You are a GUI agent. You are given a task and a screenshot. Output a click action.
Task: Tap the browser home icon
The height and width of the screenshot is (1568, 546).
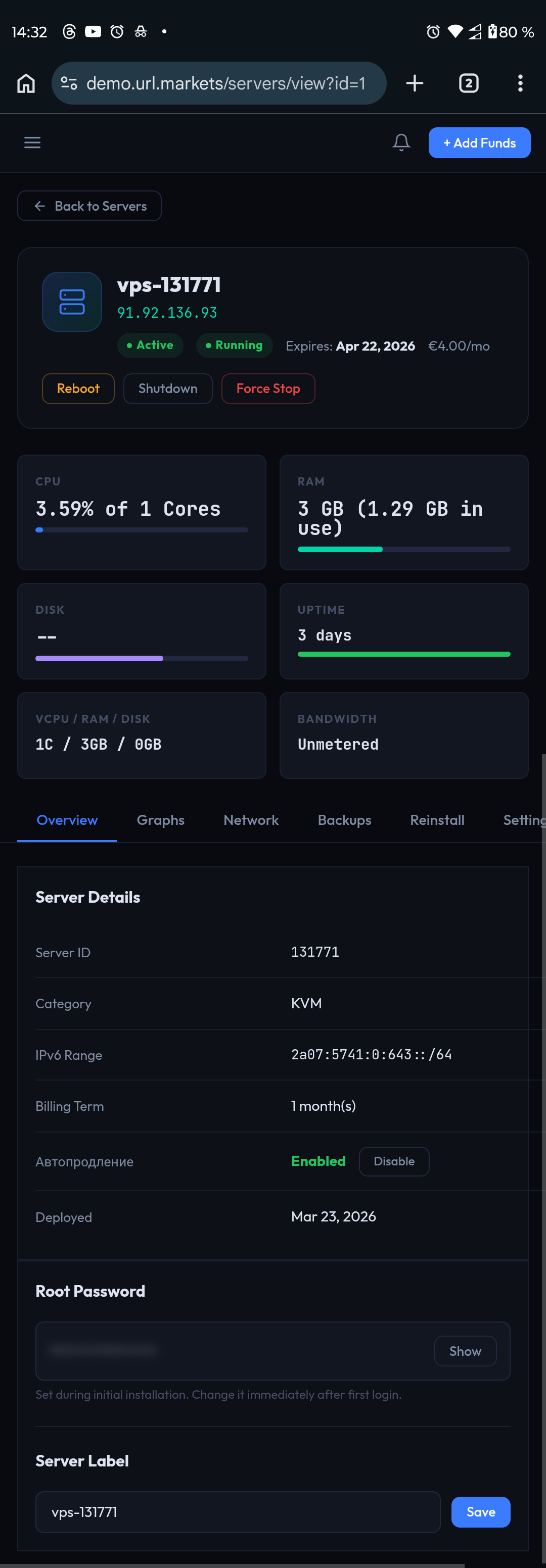pyautogui.click(x=26, y=83)
